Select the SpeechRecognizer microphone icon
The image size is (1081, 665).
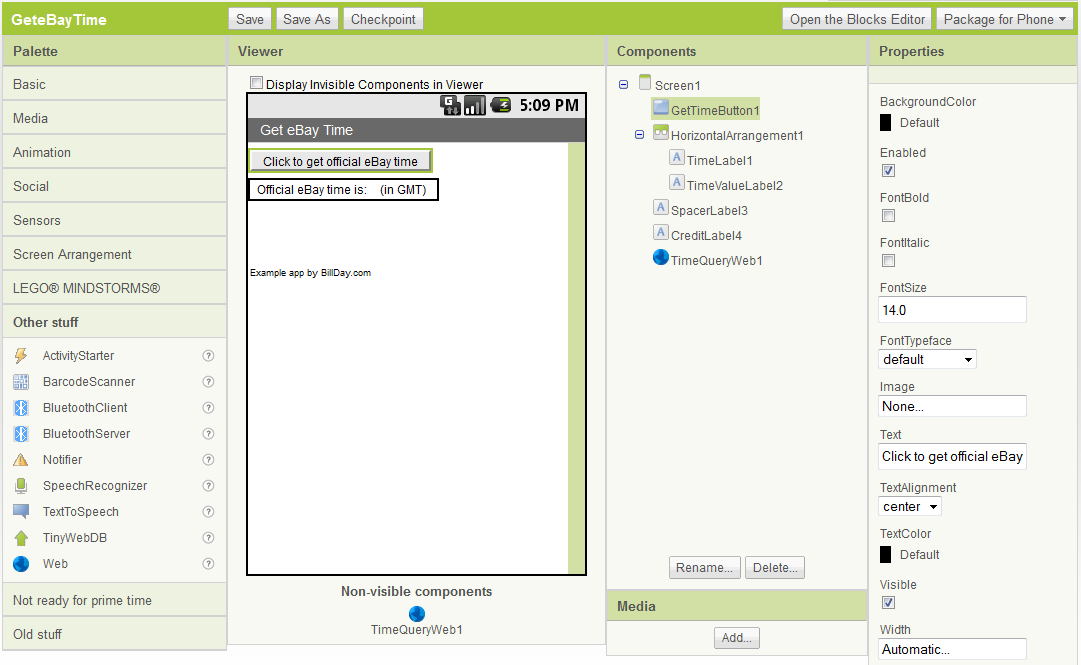[x=21, y=486]
